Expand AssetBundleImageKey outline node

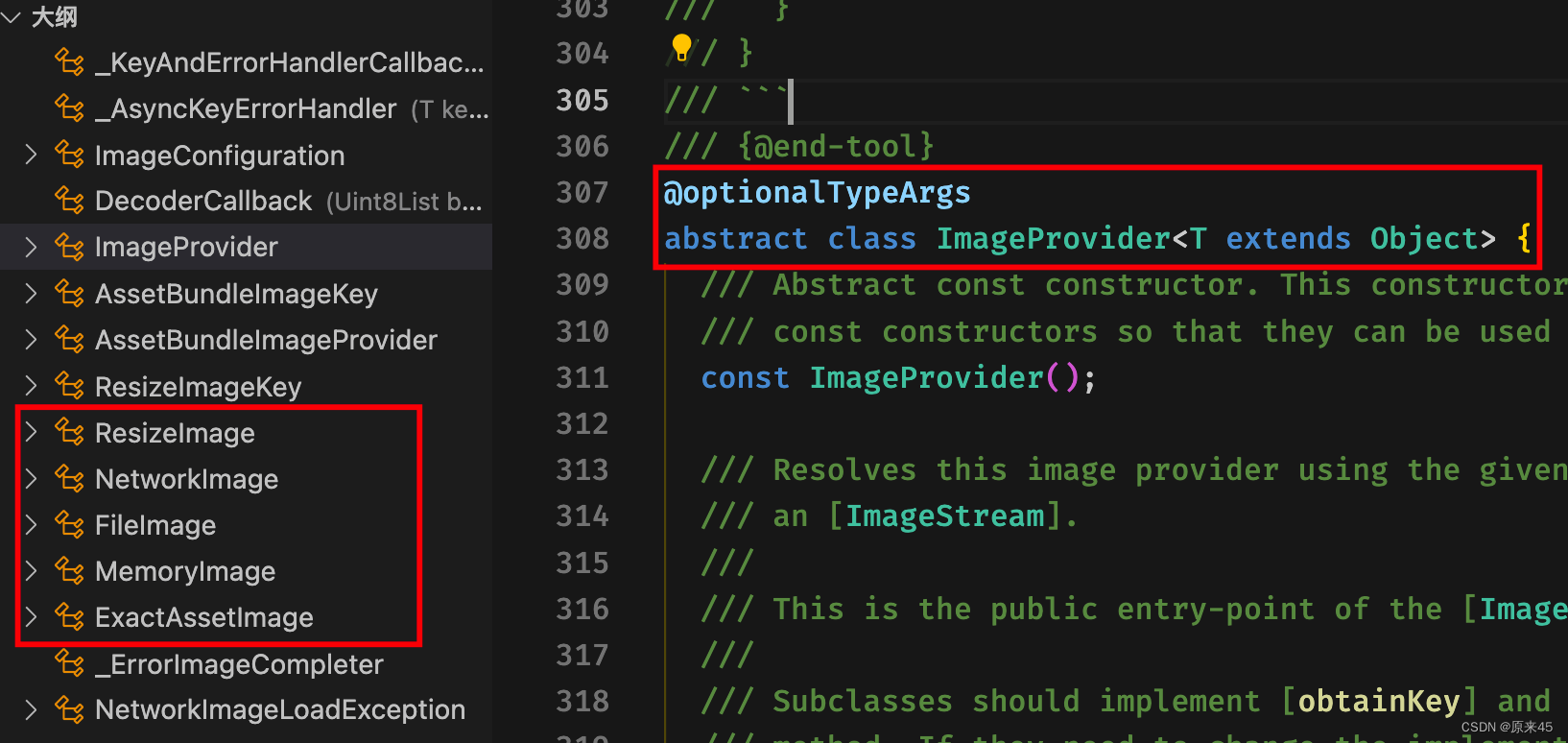pos(31,293)
